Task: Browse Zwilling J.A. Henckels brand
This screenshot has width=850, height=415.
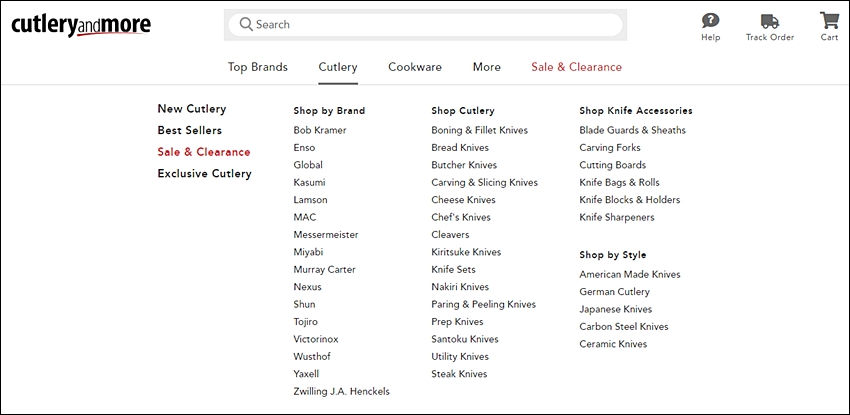Action: click(x=342, y=391)
